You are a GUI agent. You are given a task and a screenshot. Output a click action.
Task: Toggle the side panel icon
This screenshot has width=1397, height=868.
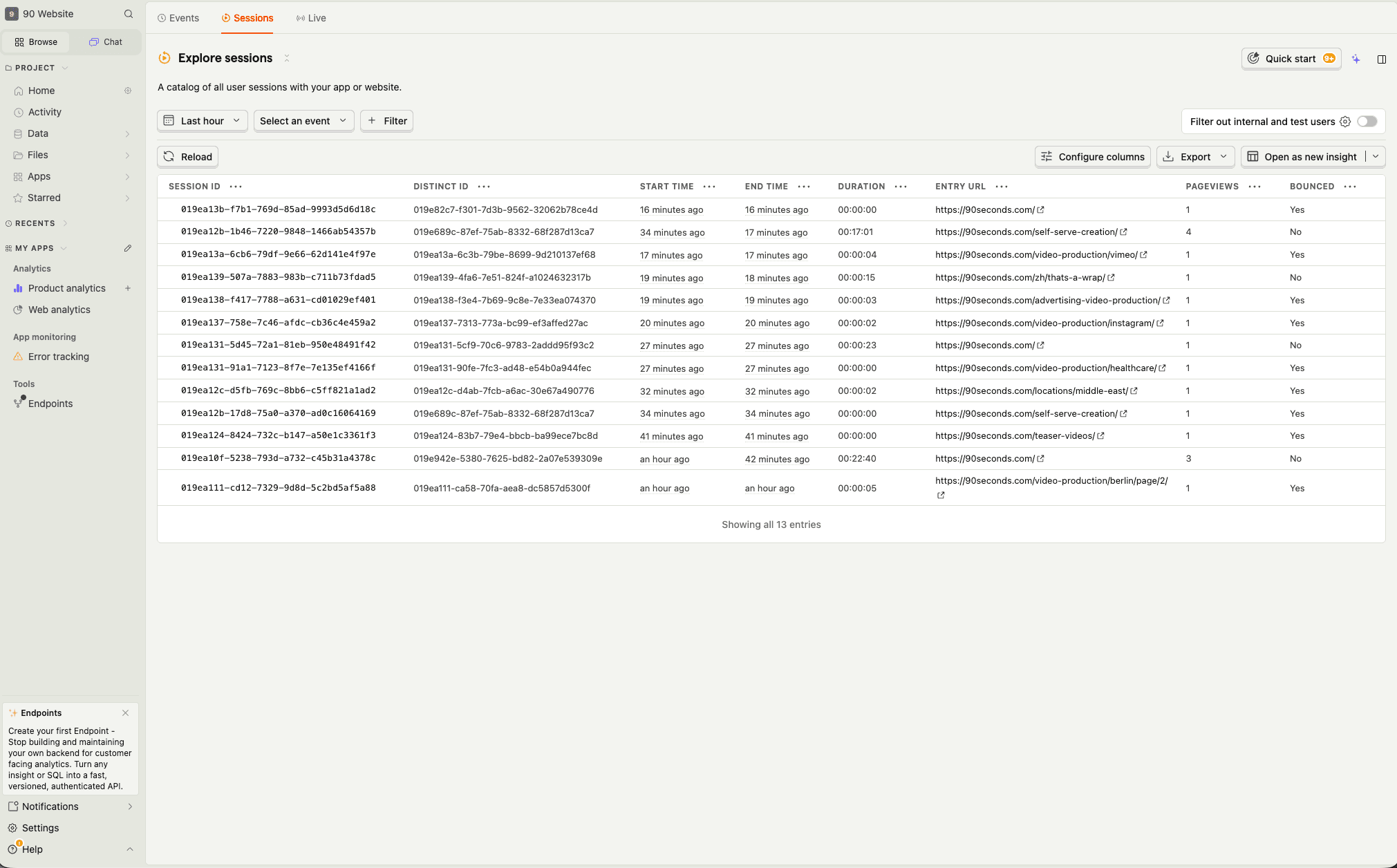click(1382, 59)
